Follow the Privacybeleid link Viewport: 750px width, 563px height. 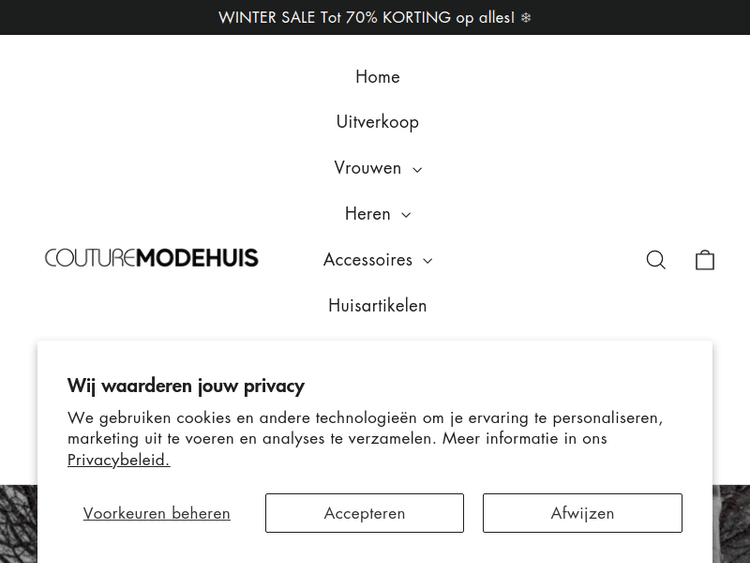tap(118, 460)
